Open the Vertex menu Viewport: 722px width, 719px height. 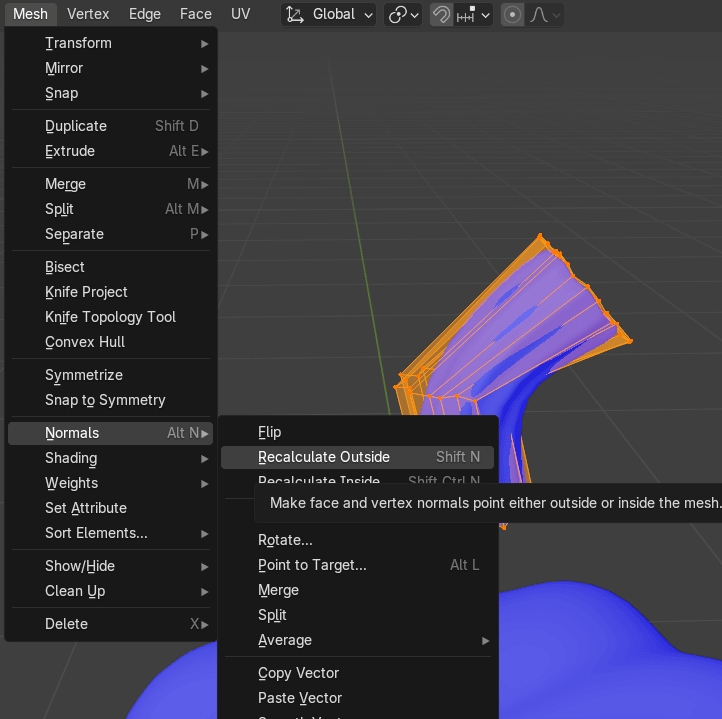[x=88, y=14]
